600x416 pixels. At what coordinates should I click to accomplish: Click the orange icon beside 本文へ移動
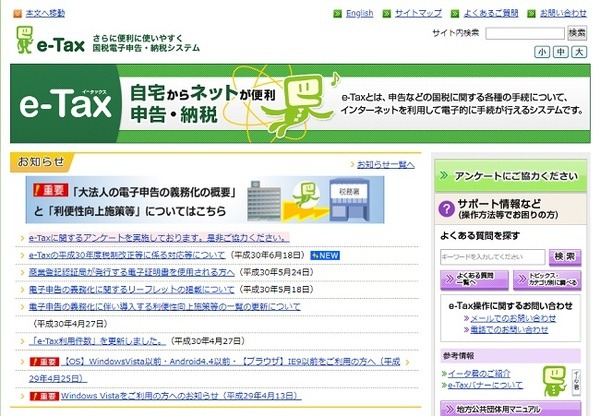[x=18, y=14]
